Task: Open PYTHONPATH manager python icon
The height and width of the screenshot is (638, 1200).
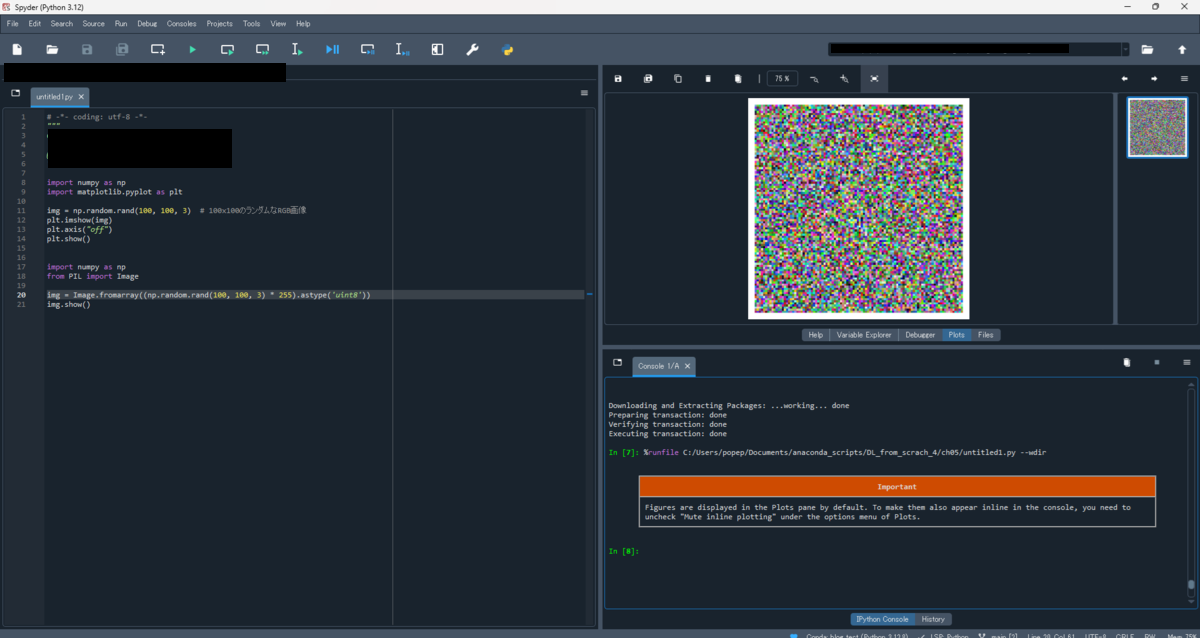Action: (x=507, y=49)
